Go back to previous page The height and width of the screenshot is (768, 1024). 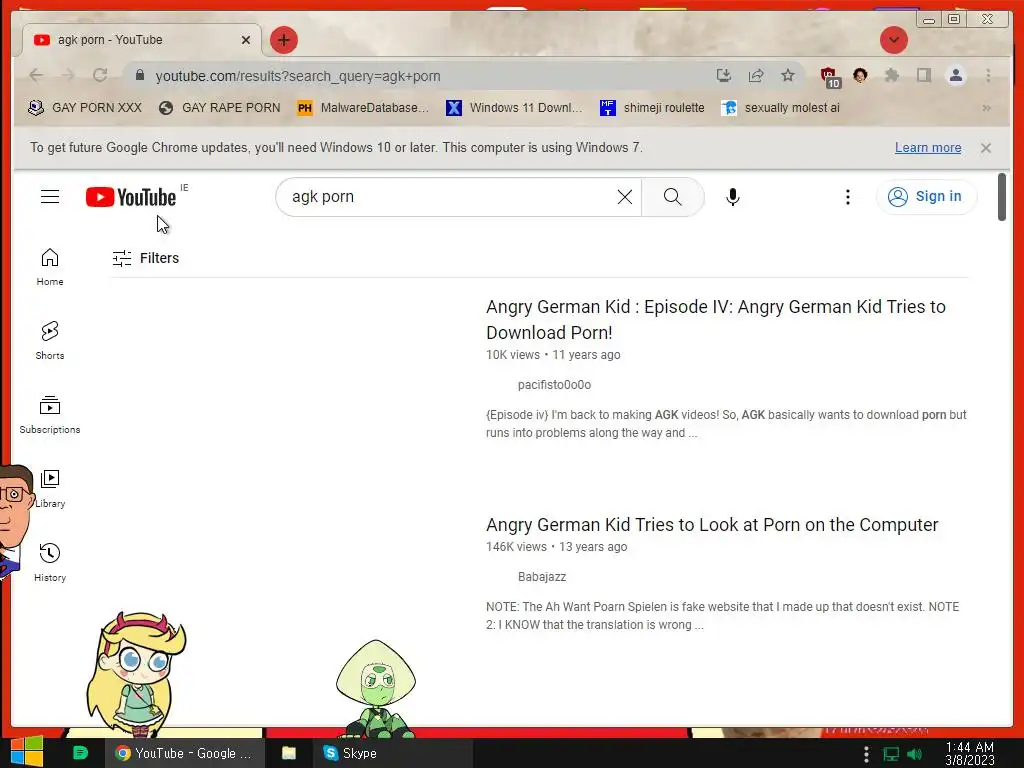37,76
